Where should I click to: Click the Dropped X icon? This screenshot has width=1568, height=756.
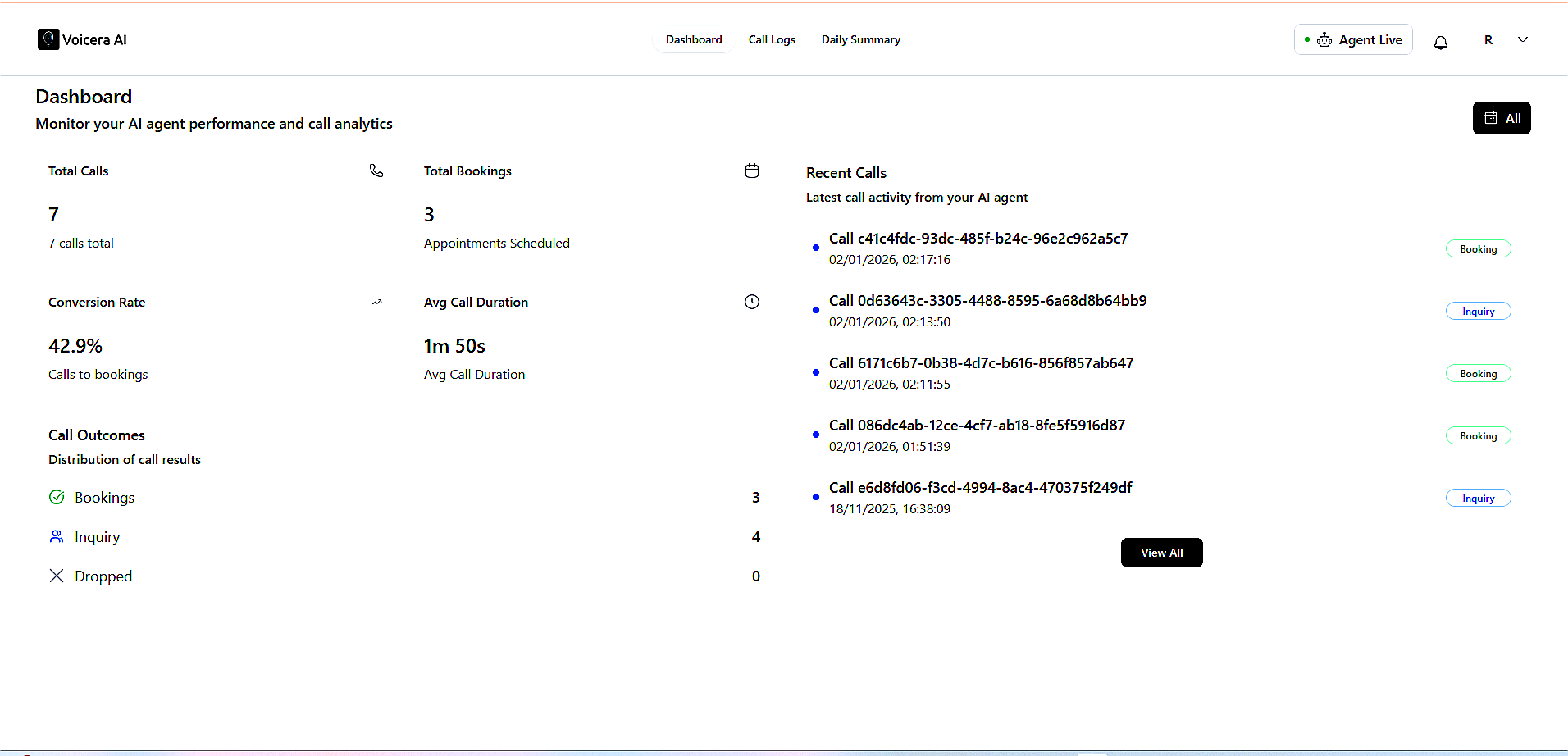tap(57, 576)
